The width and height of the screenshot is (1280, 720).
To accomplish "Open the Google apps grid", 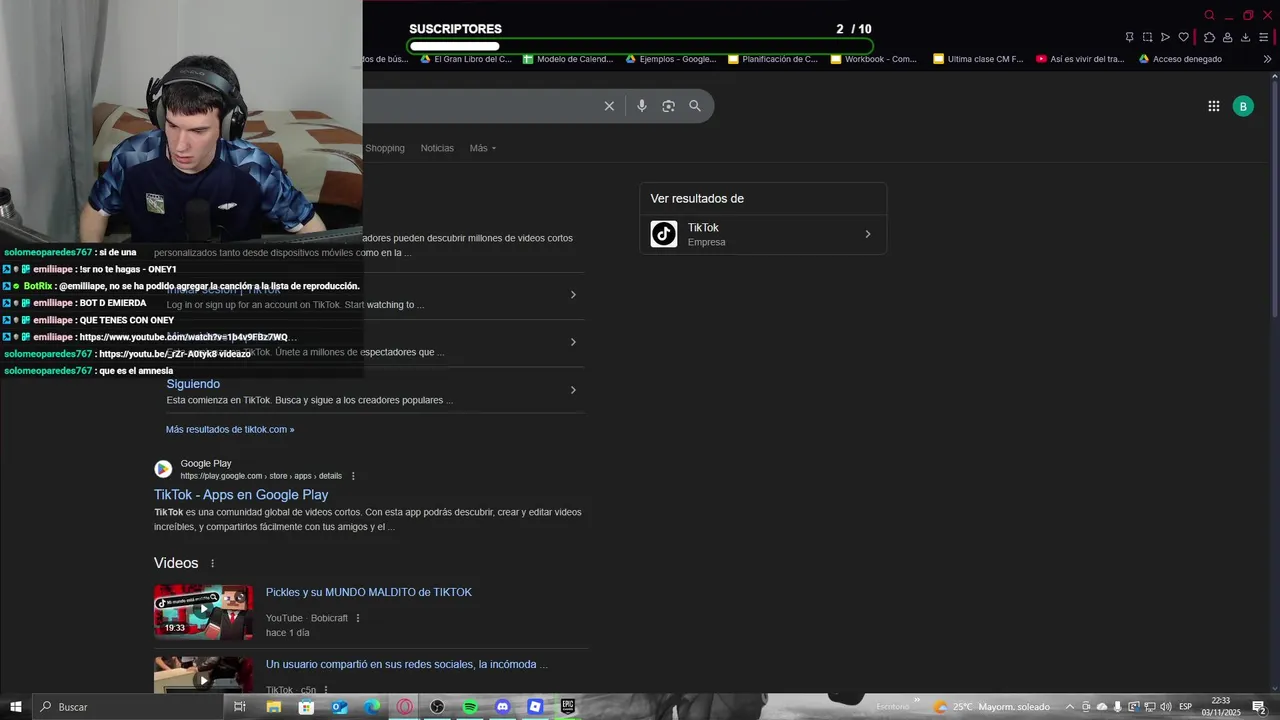I will coord(1214,106).
